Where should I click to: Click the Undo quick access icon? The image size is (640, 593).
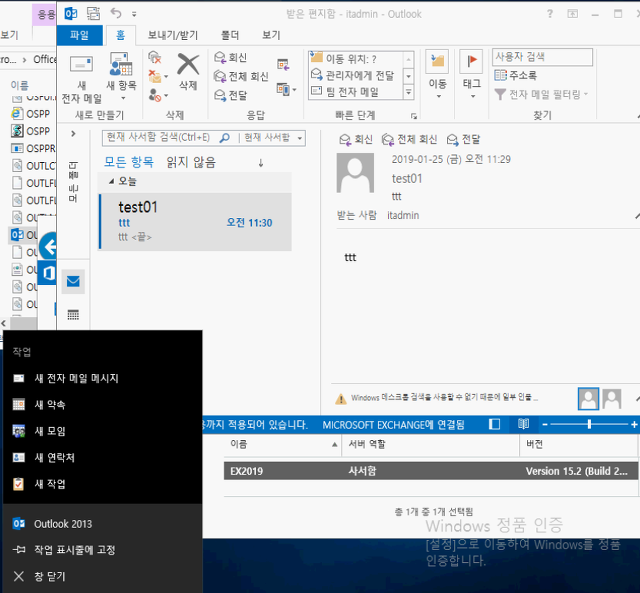click(116, 14)
